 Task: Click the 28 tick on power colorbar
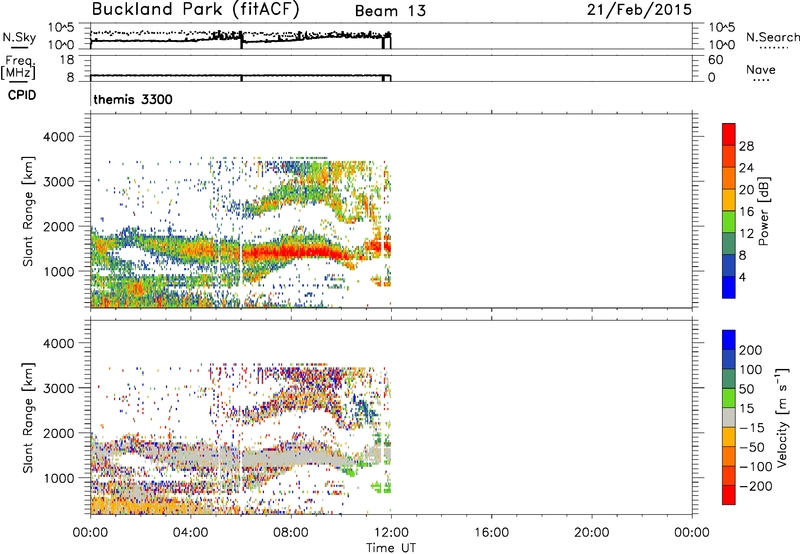pos(746,146)
